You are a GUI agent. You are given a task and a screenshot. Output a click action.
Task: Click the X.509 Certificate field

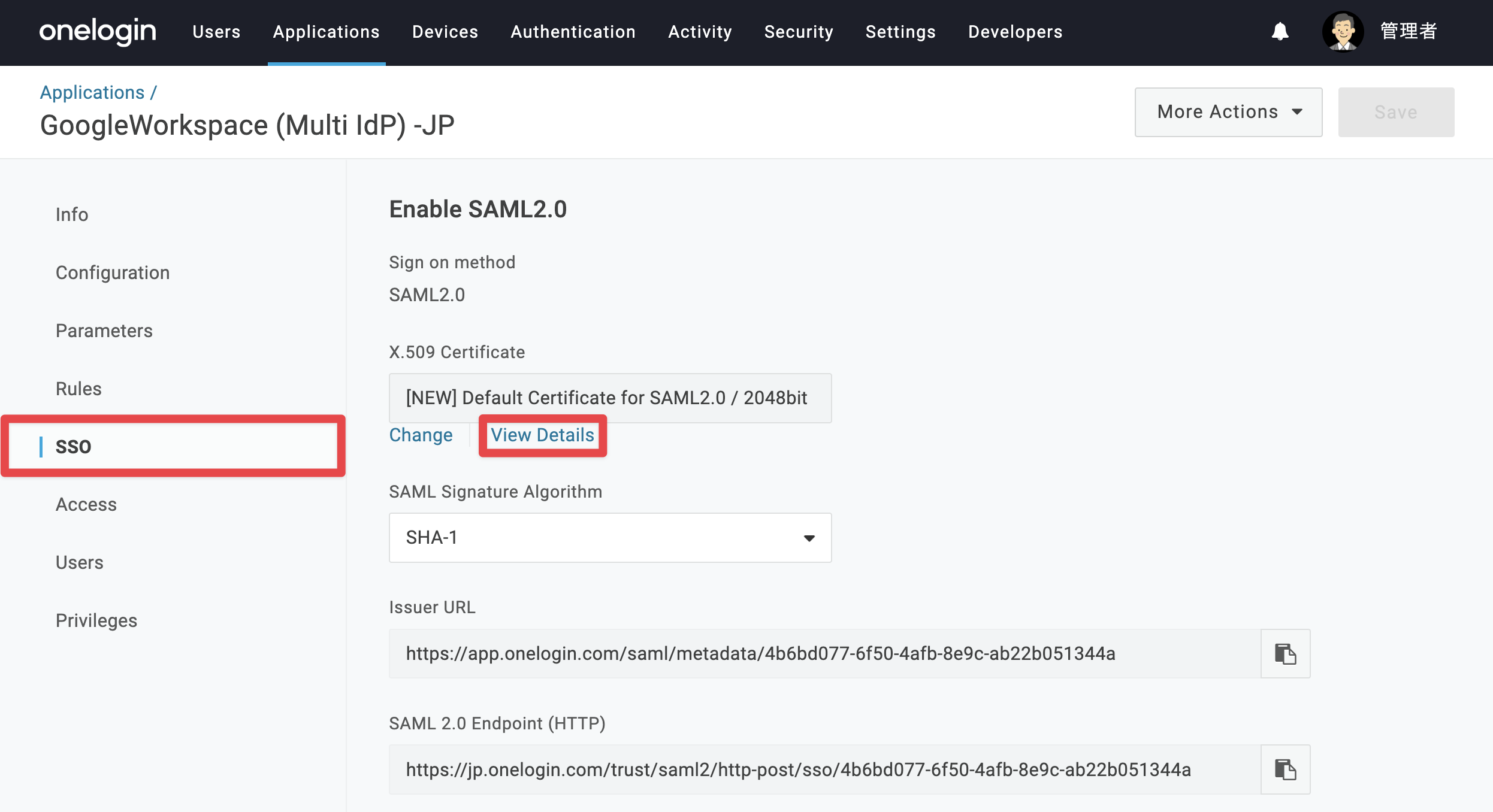[x=610, y=398]
